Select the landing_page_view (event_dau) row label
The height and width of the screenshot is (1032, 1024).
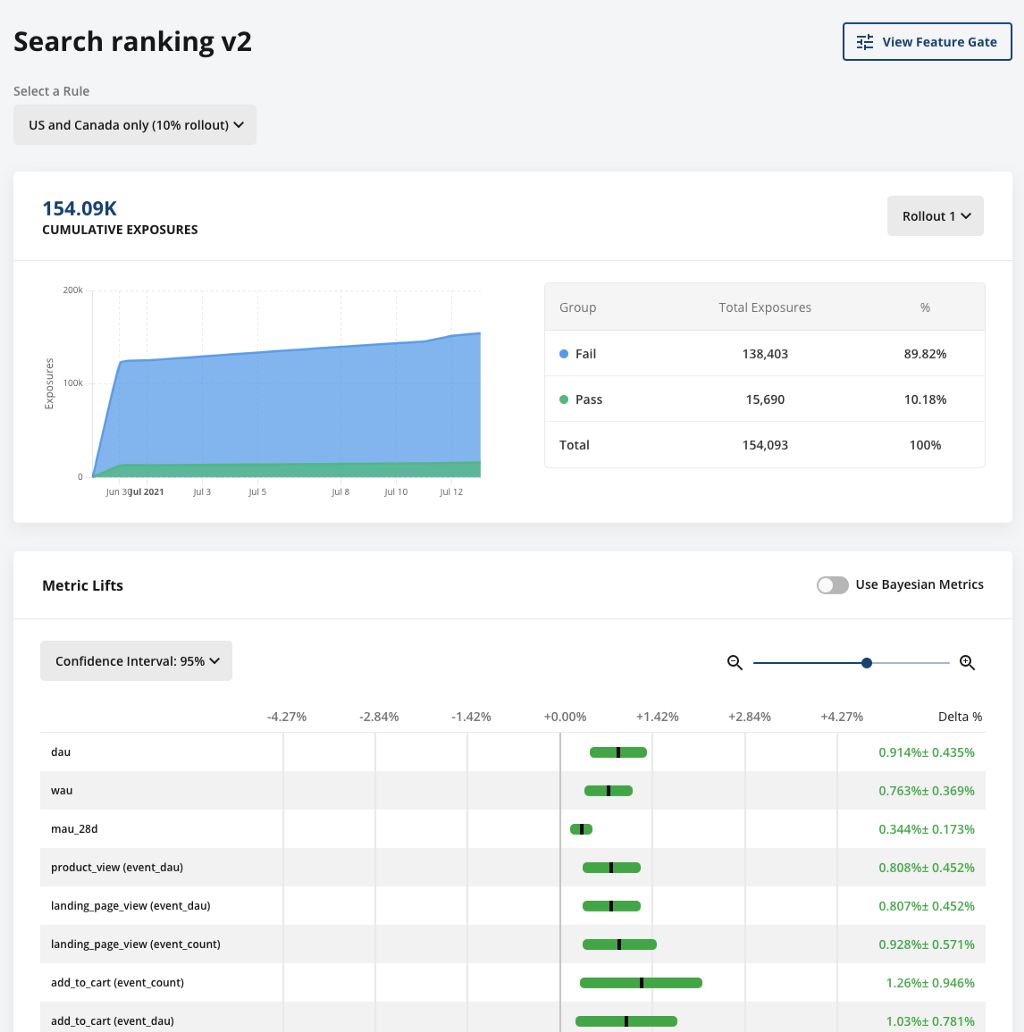click(x=131, y=906)
